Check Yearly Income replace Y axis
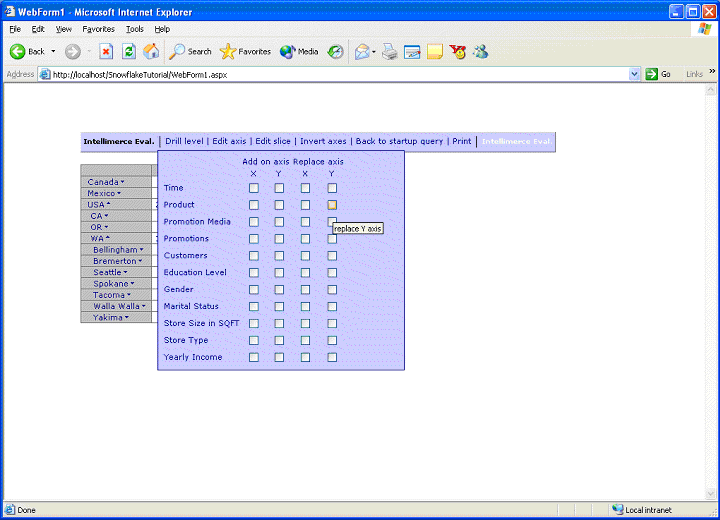The width and height of the screenshot is (720, 520). (x=332, y=357)
